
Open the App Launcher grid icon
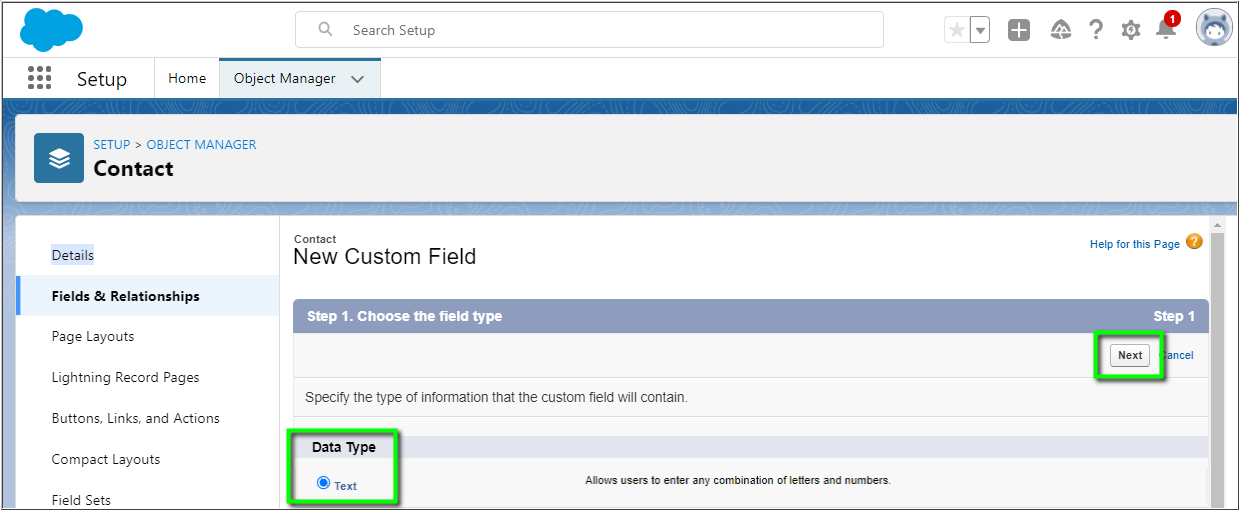tap(39, 78)
